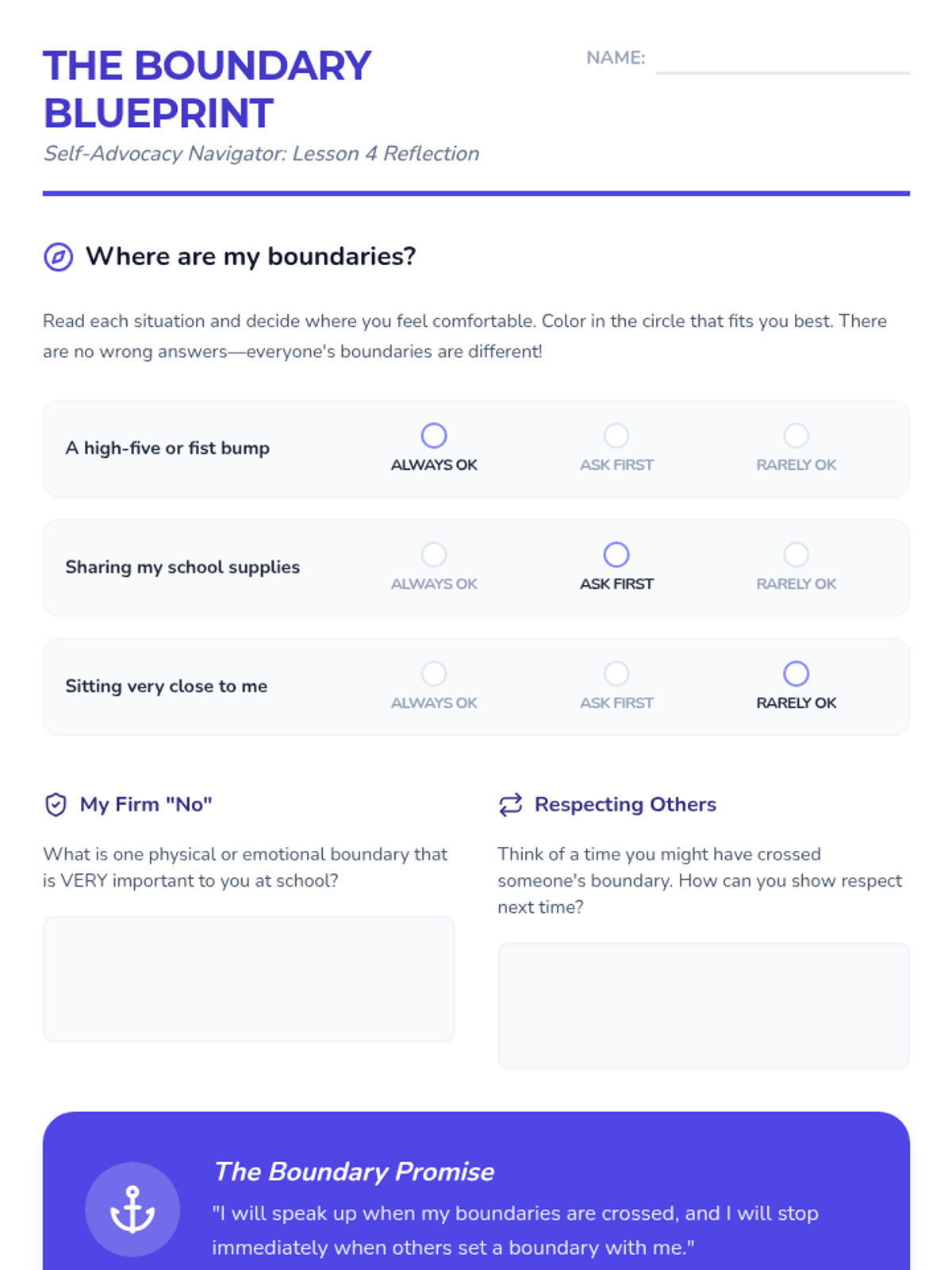Mark Always OK for sitting very close
Viewport: 952px width, 1270px height.
(x=434, y=674)
